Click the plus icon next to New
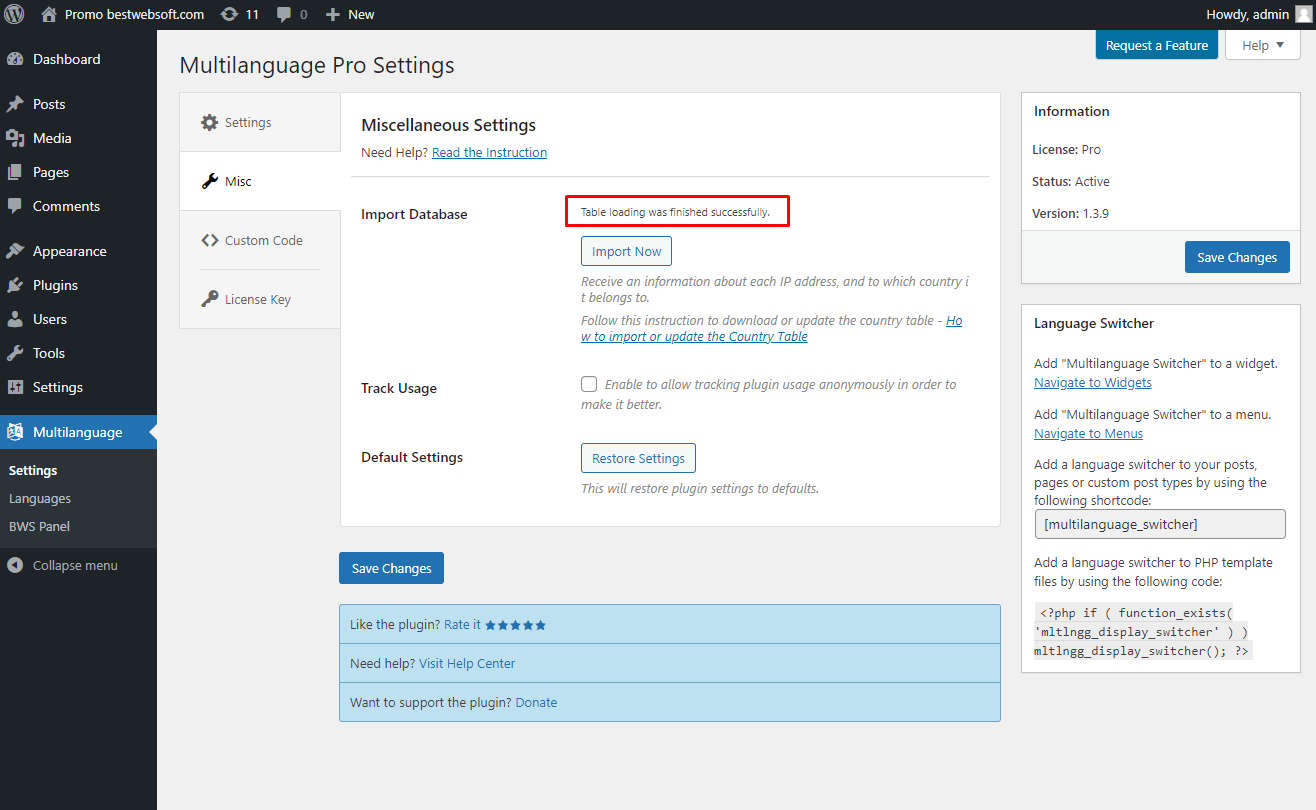Viewport: 1316px width, 810px height. (333, 14)
